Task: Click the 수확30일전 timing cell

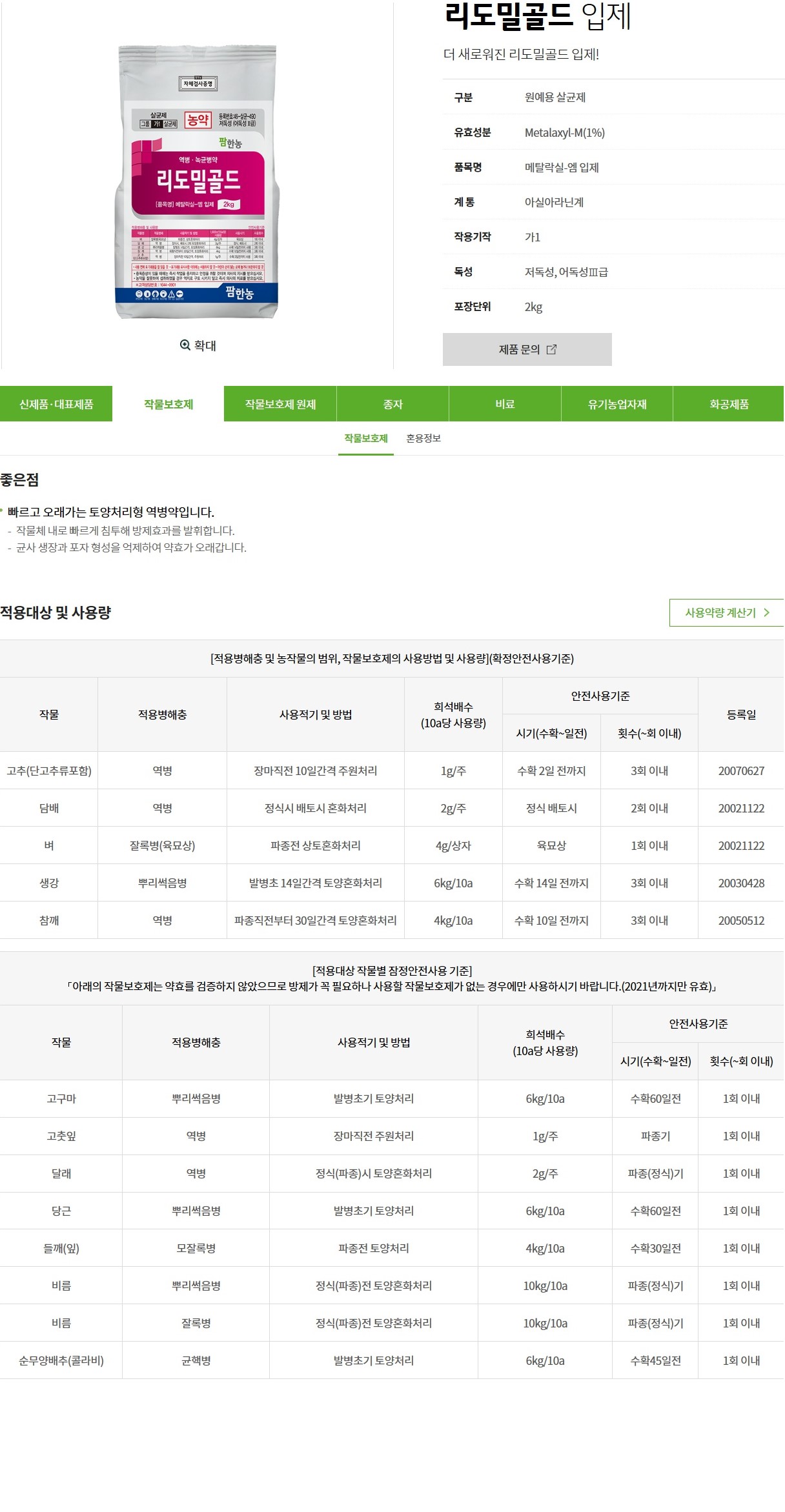Action: tap(655, 1248)
